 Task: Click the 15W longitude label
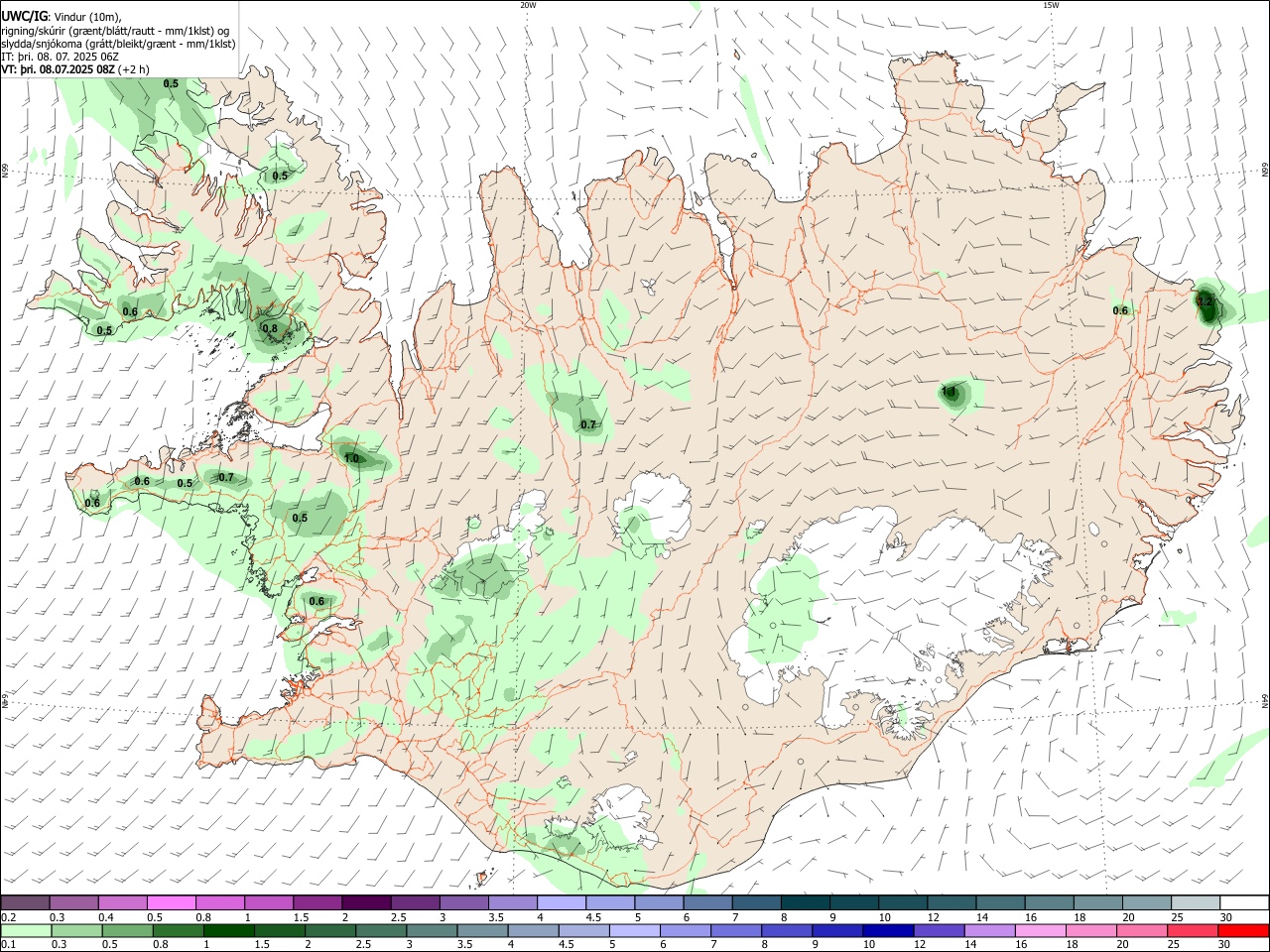(1050, 5)
